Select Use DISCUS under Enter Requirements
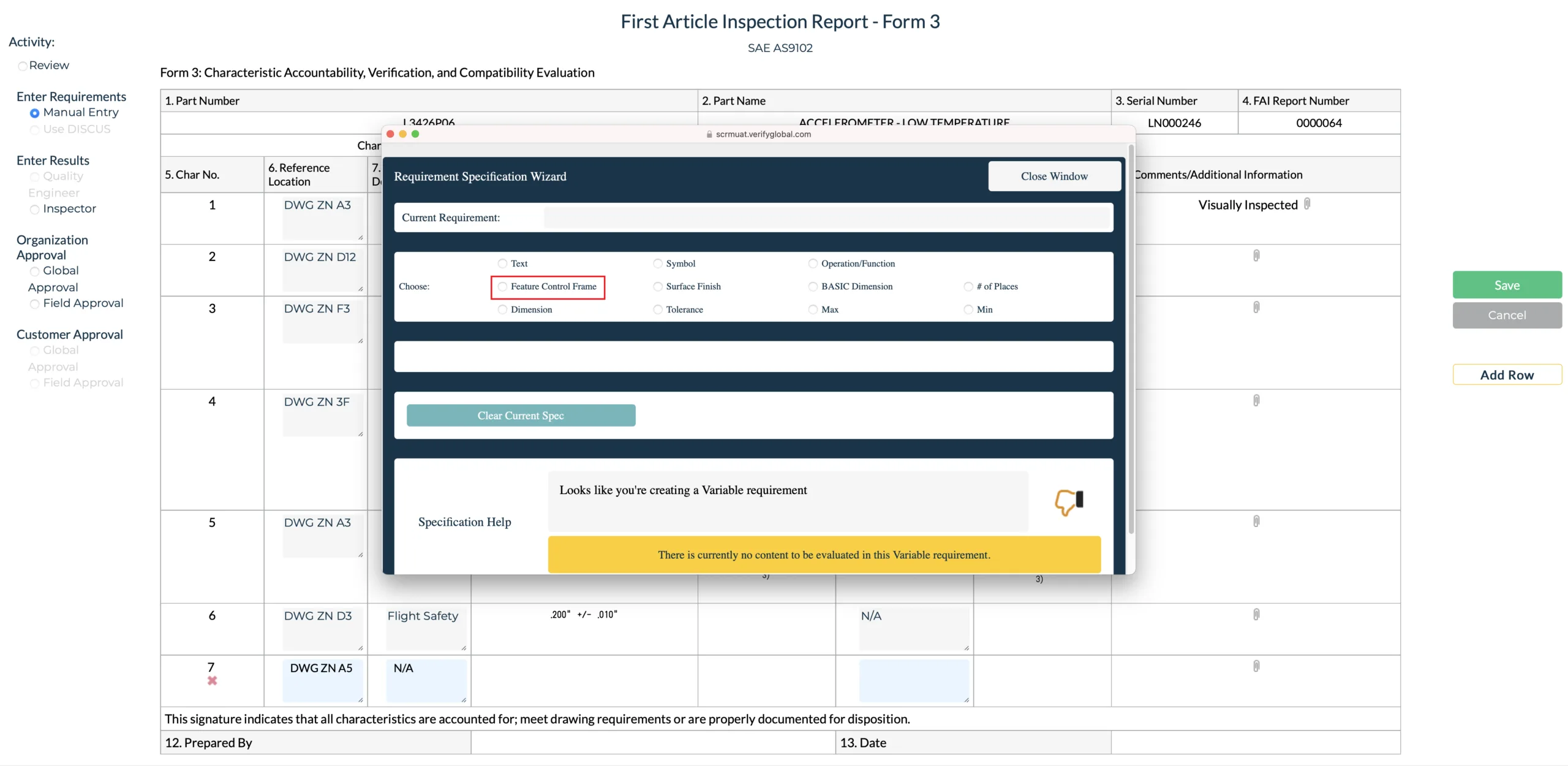This screenshot has height=766, width=1568. click(x=35, y=130)
